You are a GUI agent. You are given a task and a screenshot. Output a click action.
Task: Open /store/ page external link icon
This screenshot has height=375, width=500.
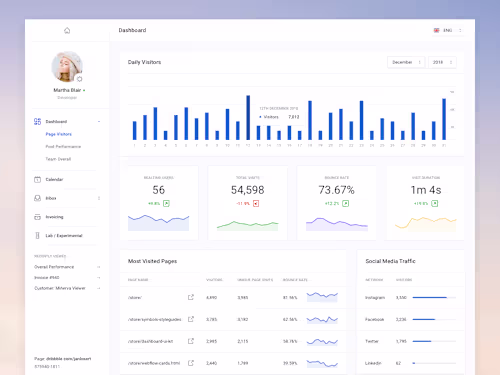tap(191, 297)
